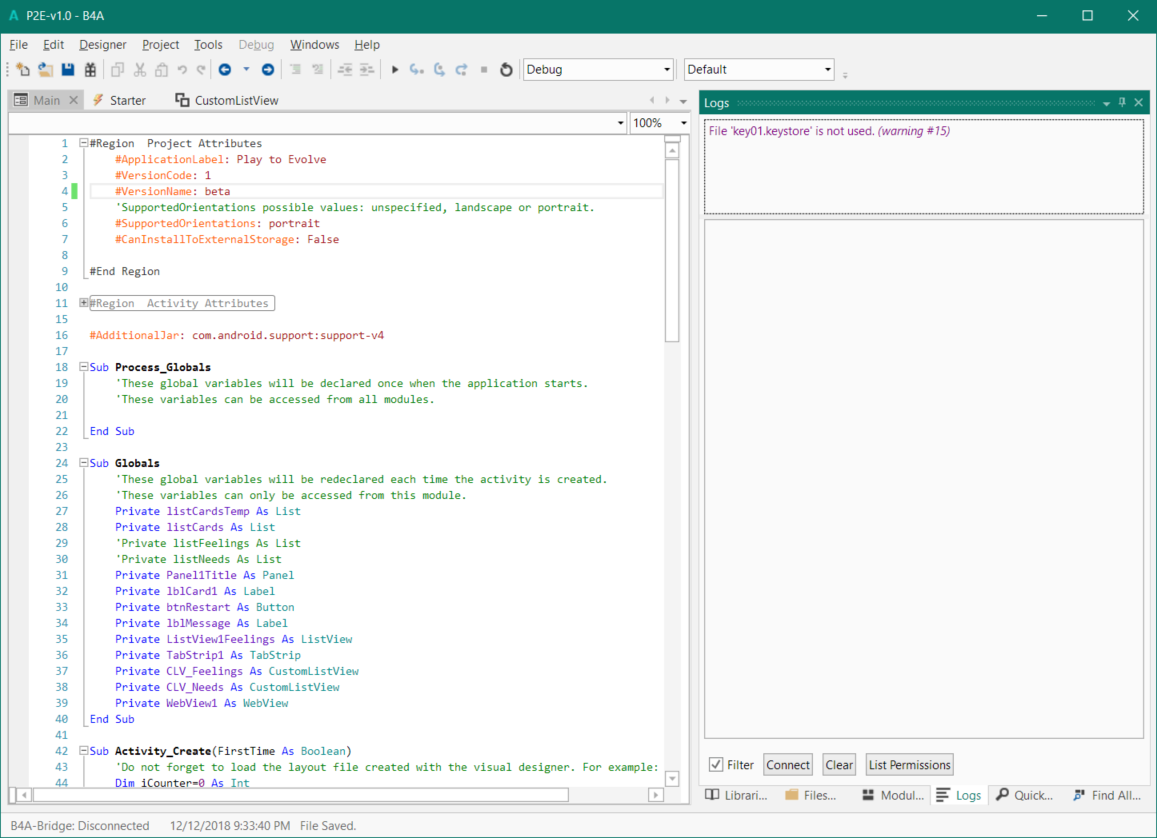Pin the Logs panel with pushpin icon
1157x838 pixels.
(x=1122, y=103)
